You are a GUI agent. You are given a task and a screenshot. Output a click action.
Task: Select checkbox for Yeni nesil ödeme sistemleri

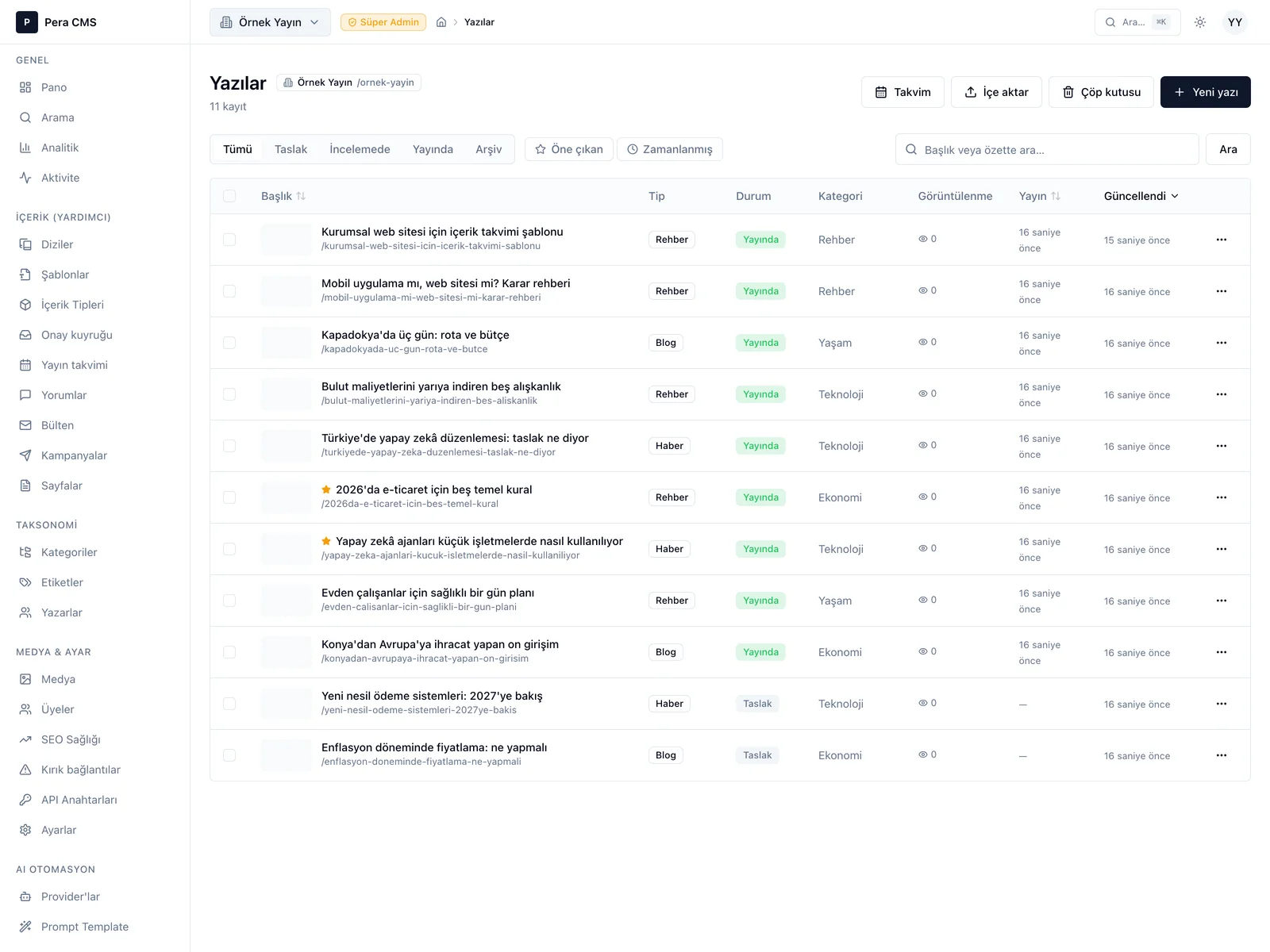(x=229, y=704)
